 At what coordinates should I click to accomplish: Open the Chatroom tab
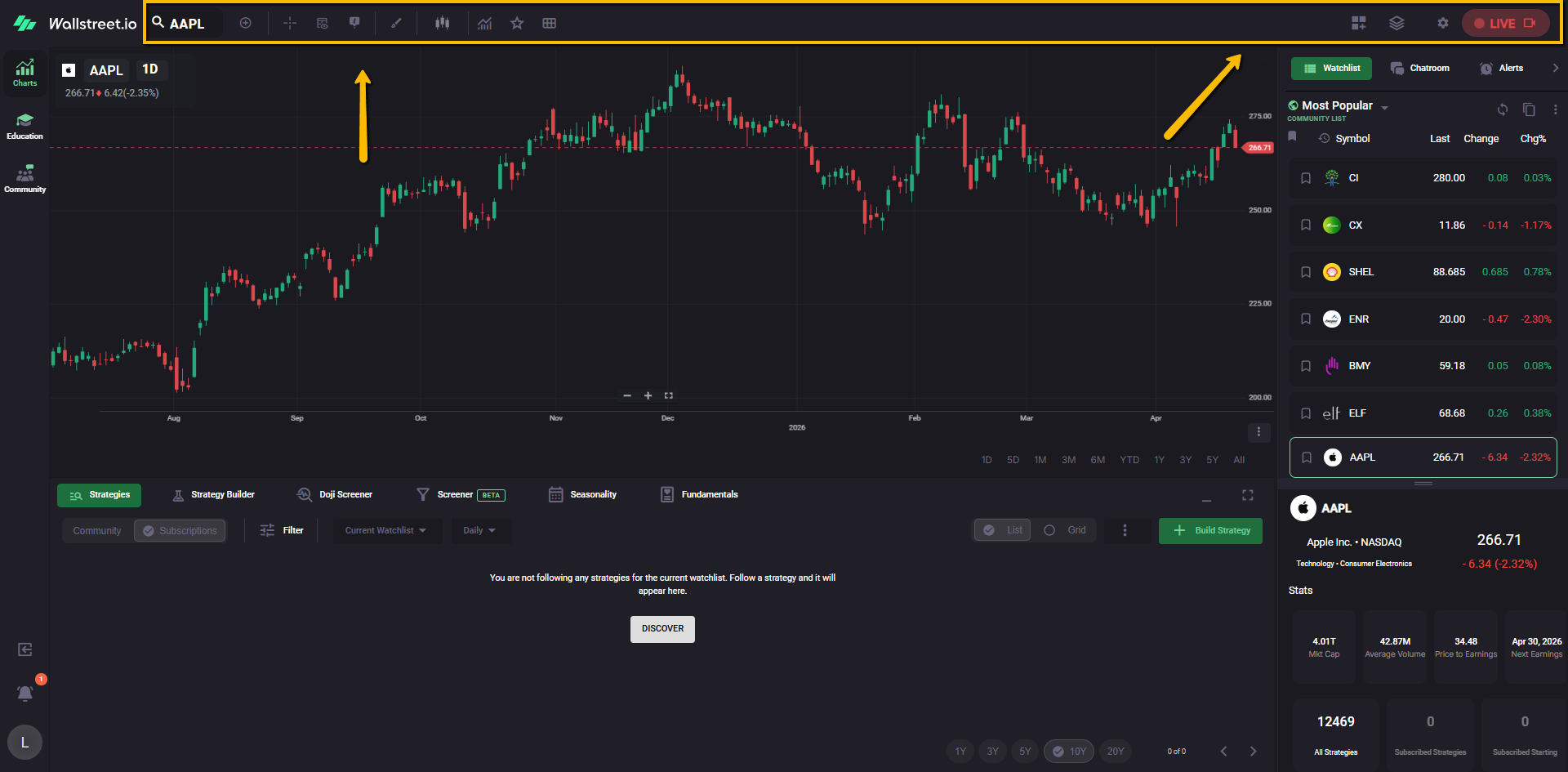[1420, 69]
